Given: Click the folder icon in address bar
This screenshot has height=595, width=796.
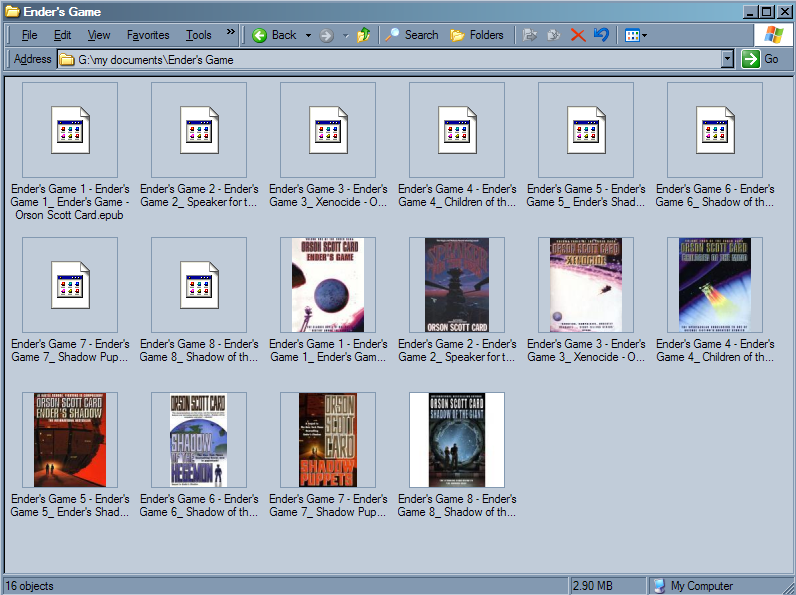Looking at the screenshot, I should (67, 60).
